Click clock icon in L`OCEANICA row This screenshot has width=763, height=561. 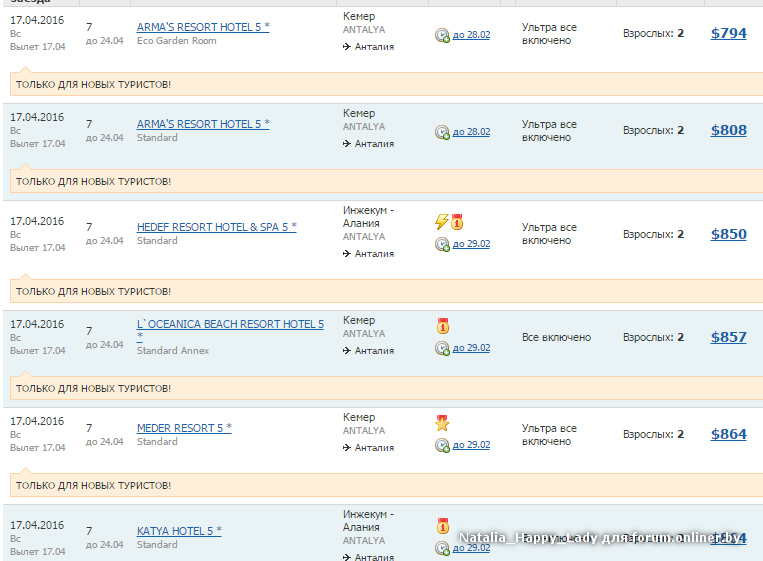[442, 348]
